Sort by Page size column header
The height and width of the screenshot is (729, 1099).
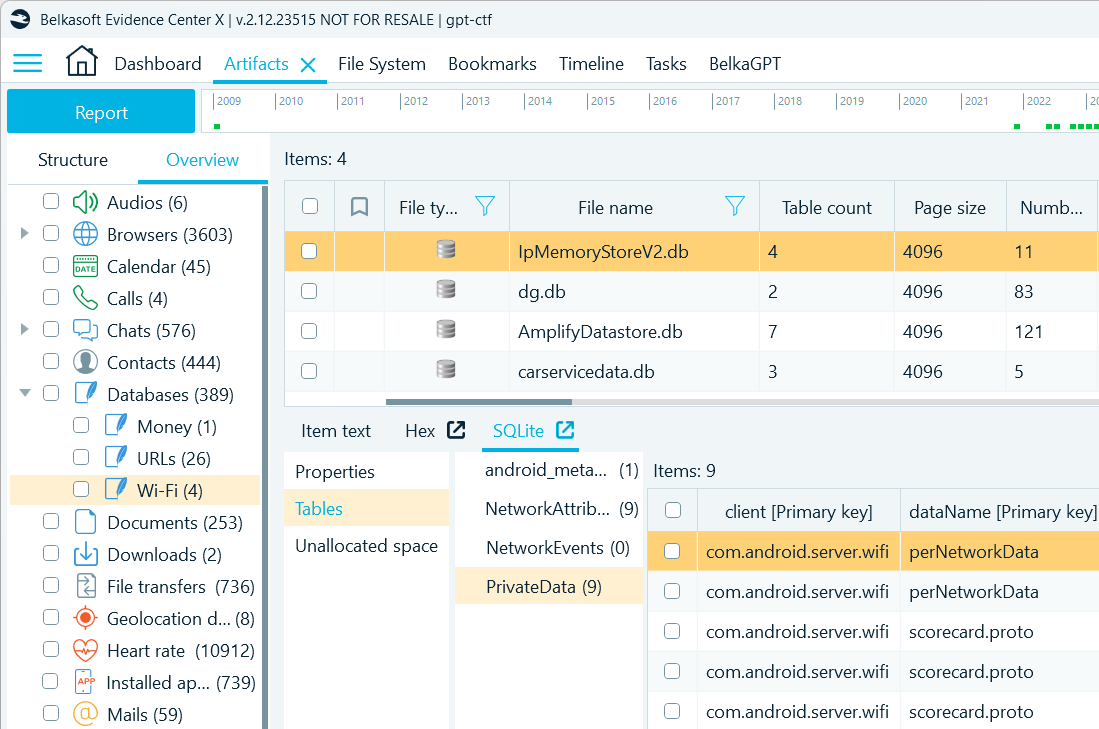(x=950, y=207)
